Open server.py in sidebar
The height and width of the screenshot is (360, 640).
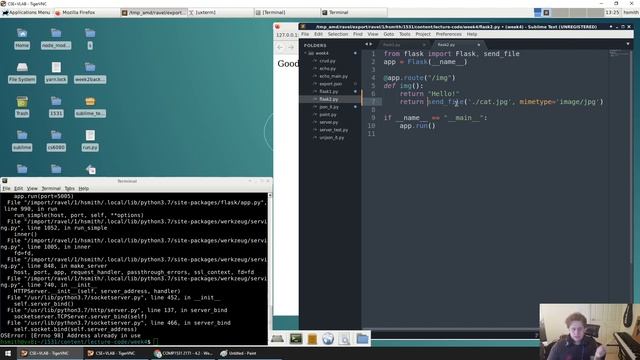click(x=329, y=122)
